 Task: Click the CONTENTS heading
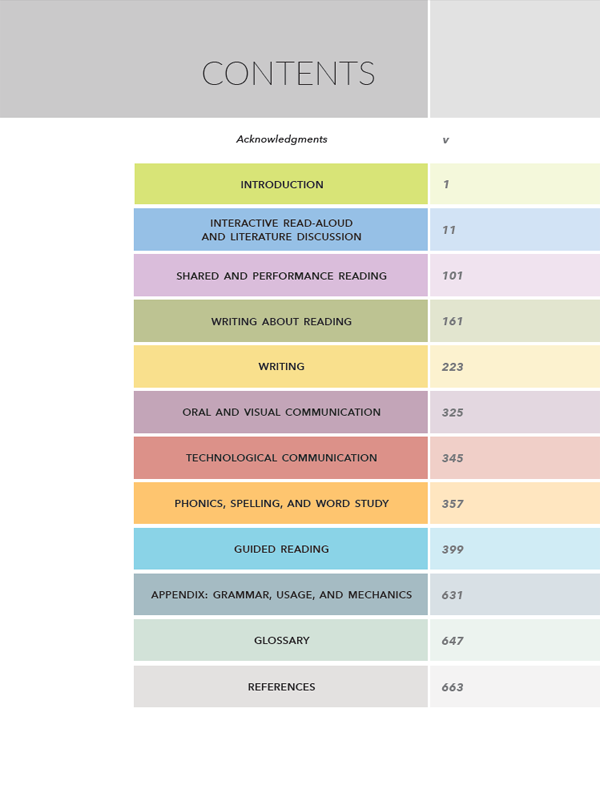[288, 74]
